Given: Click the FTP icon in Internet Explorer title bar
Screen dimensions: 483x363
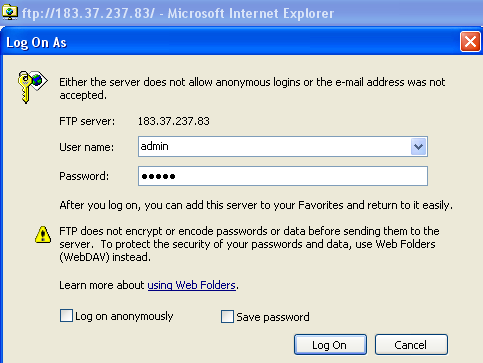Looking at the screenshot, I should click(x=10, y=13).
